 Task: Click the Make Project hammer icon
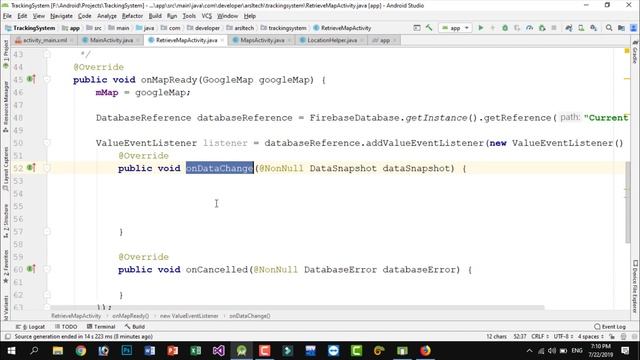click(x=429, y=28)
